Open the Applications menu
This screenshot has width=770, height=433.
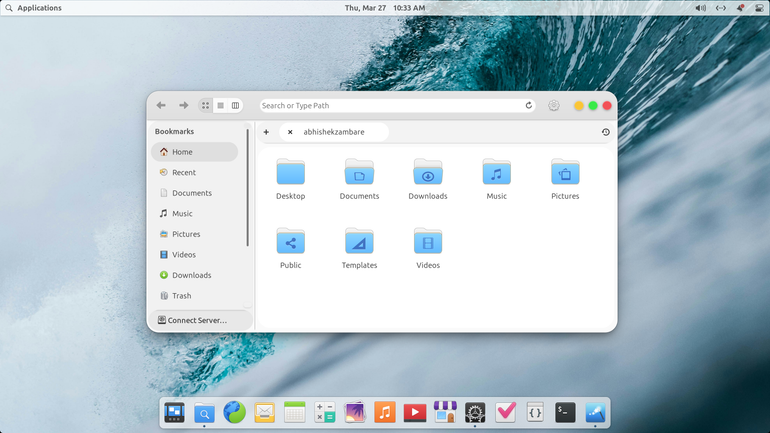click(33, 8)
